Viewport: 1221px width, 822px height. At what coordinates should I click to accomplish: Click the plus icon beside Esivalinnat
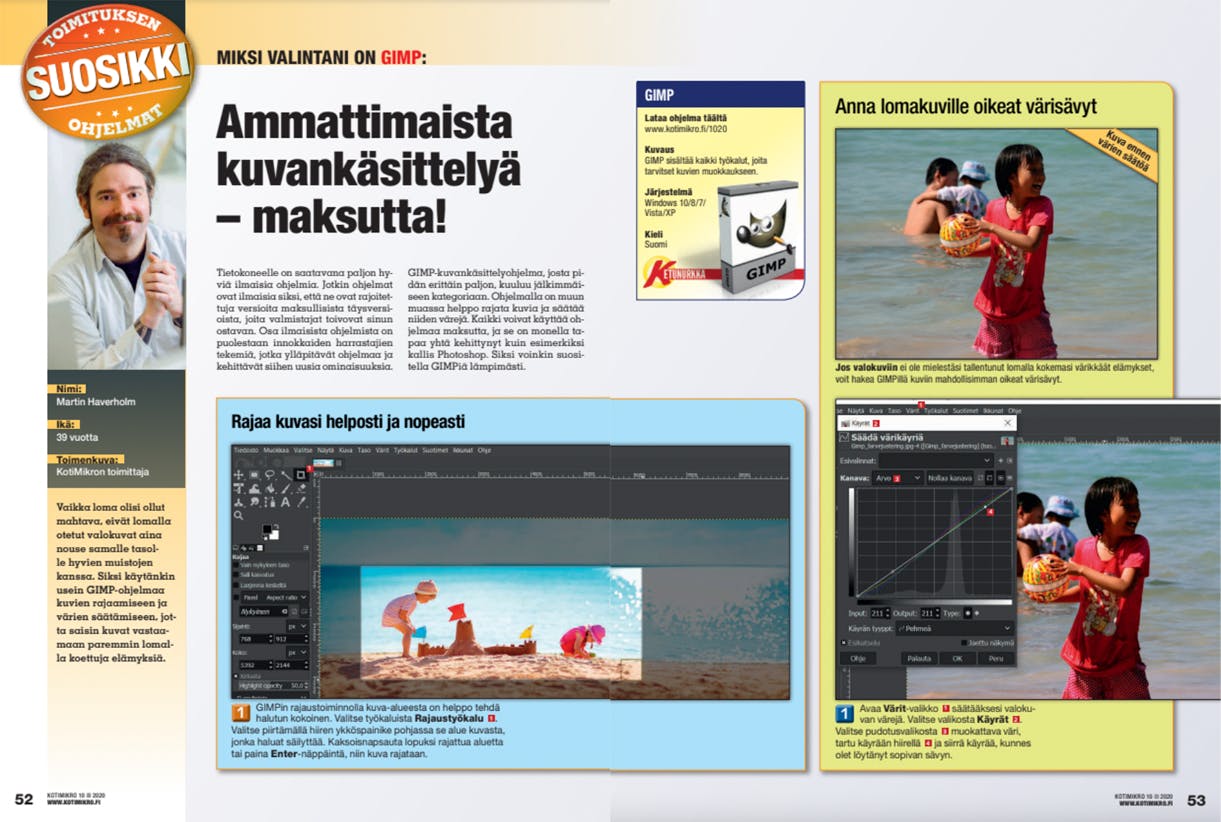[x=1000, y=460]
